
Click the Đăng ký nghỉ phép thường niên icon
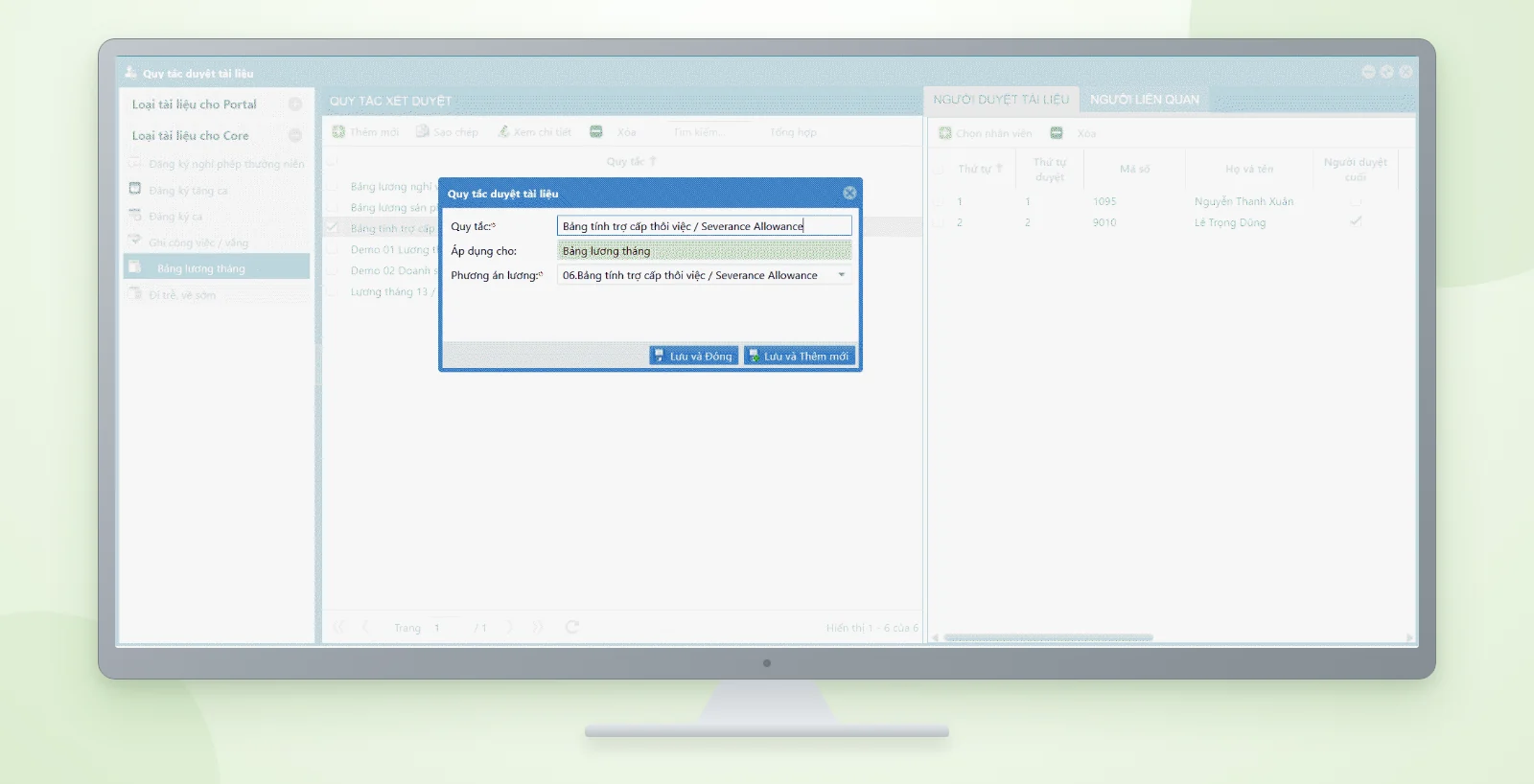(135, 163)
